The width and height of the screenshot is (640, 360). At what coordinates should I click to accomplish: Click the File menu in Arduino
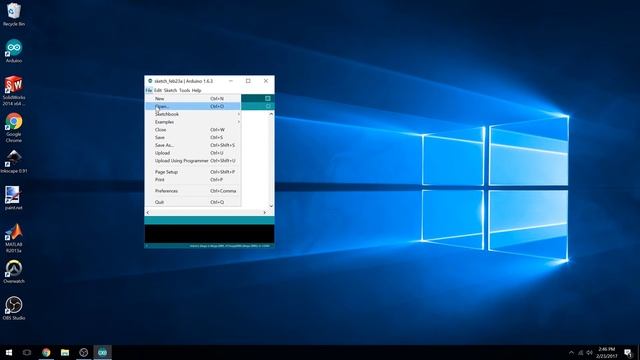click(x=149, y=90)
